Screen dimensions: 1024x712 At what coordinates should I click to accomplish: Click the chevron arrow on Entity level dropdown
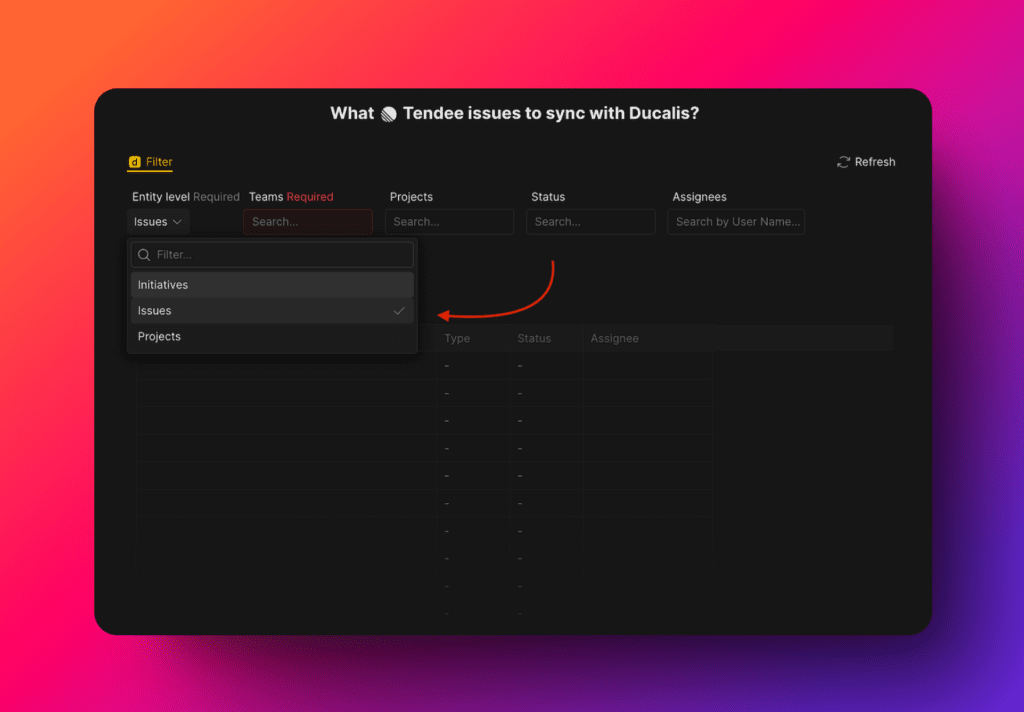pos(177,222)
